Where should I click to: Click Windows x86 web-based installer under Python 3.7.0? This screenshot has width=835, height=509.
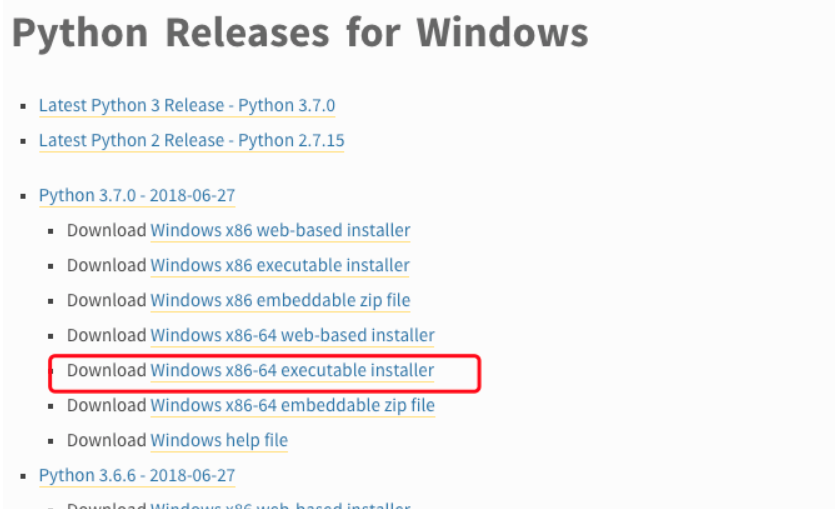tap(280, 230)
